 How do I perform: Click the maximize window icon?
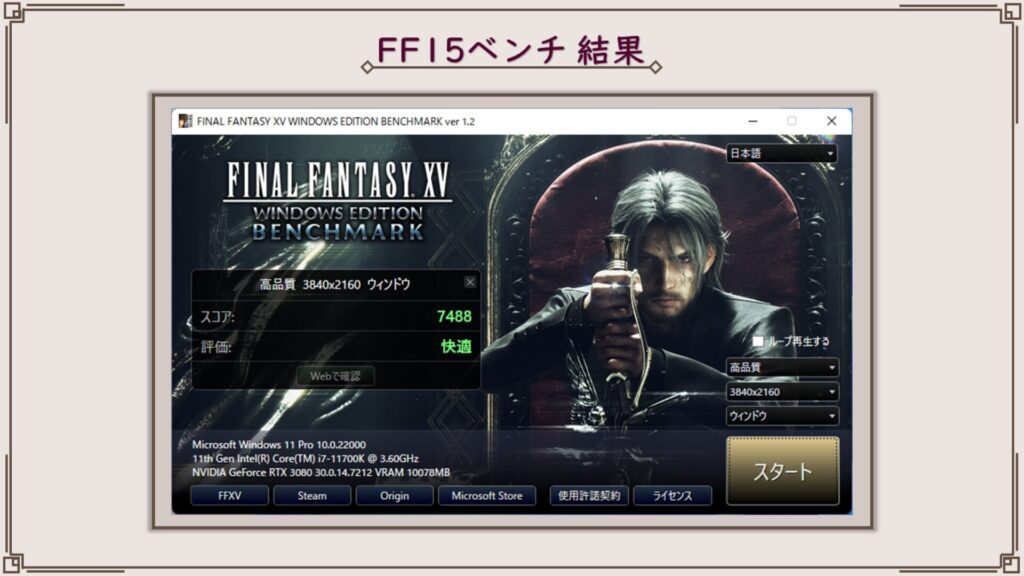pyautogui.click(x=792, y=121)
